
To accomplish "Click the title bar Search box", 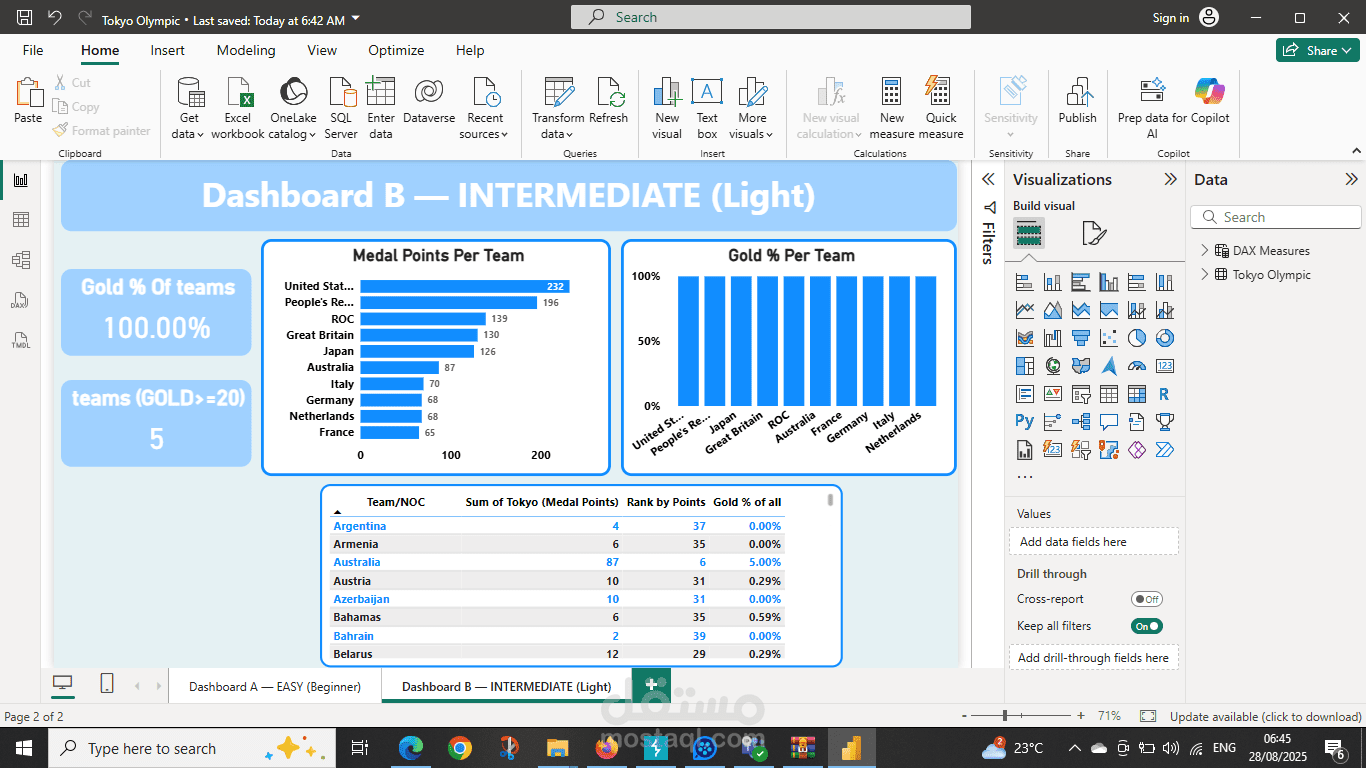I will click(x=771, y=17).
